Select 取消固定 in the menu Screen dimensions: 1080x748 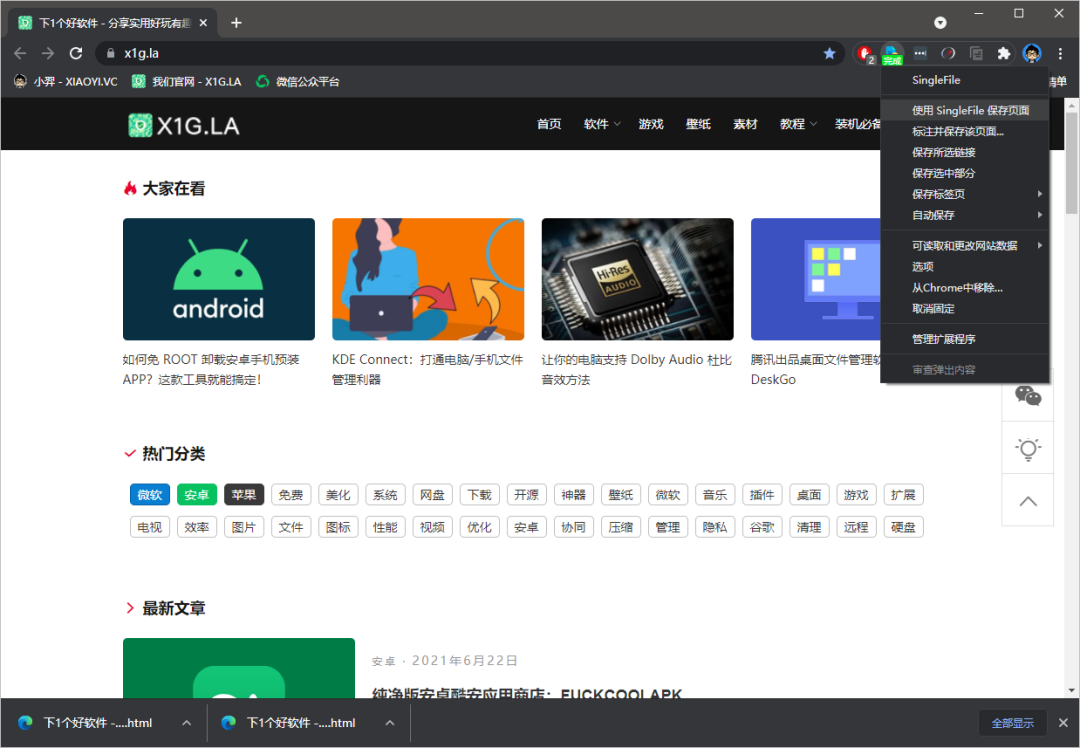tap(965, 309)
